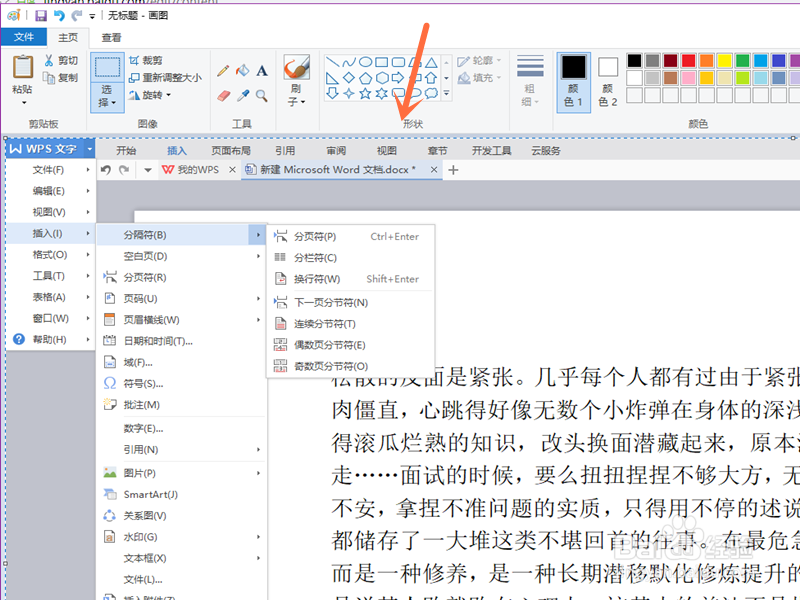Select the Pencil tool in Paint

coord(224,70)
